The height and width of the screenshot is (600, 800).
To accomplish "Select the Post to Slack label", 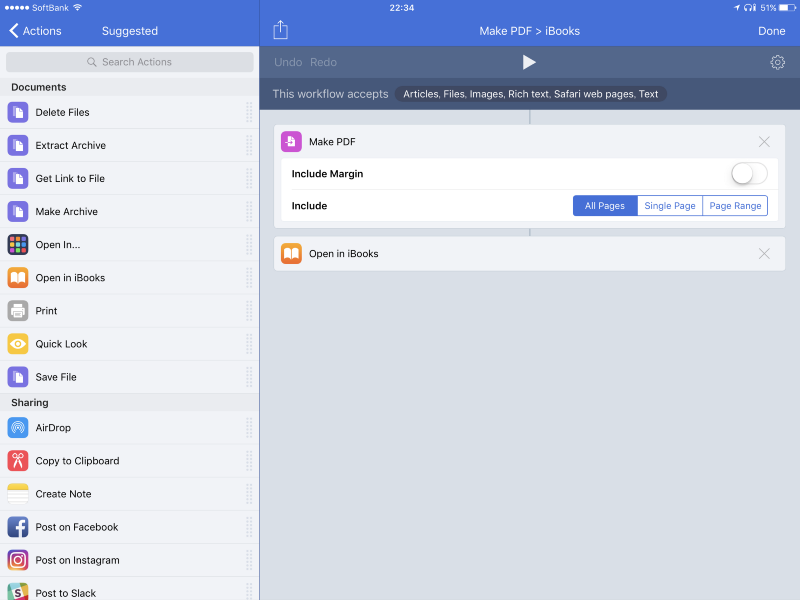I will [65, 593].
